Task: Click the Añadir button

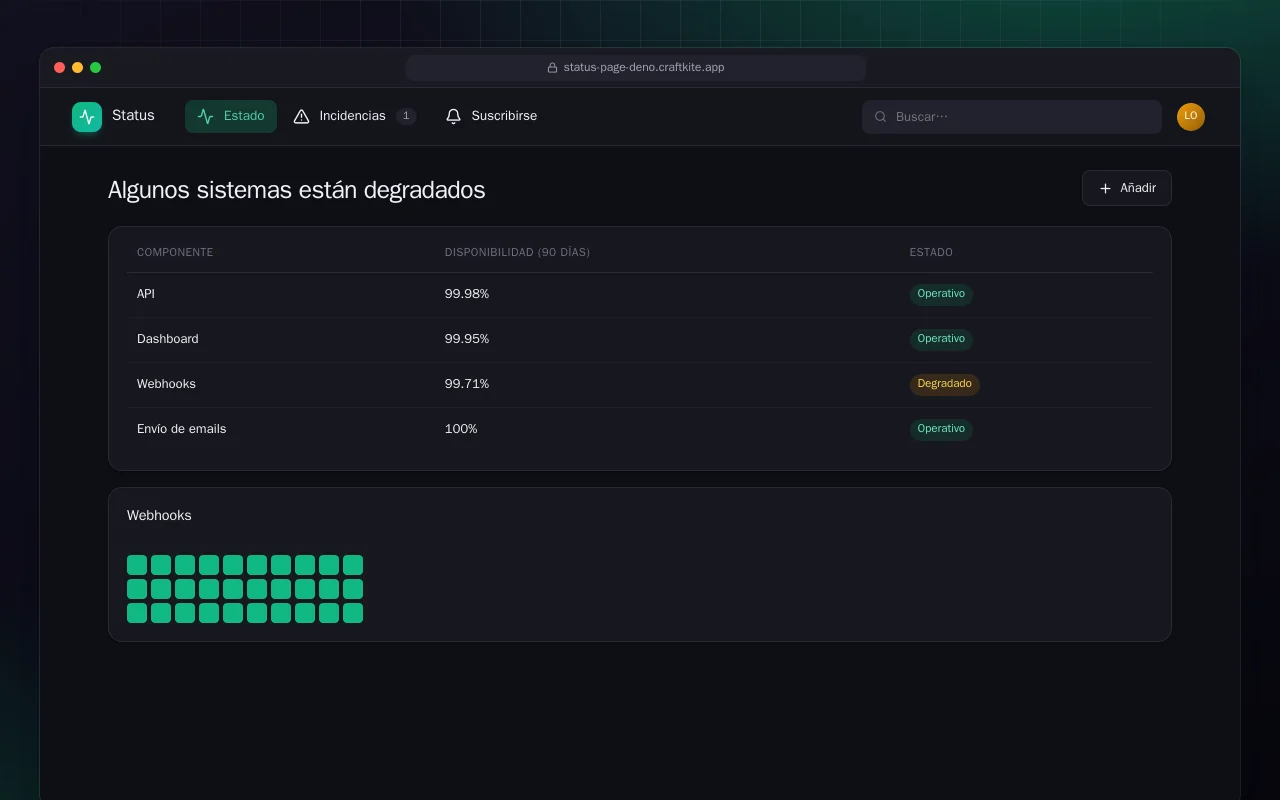Action: click(1127, 188)
